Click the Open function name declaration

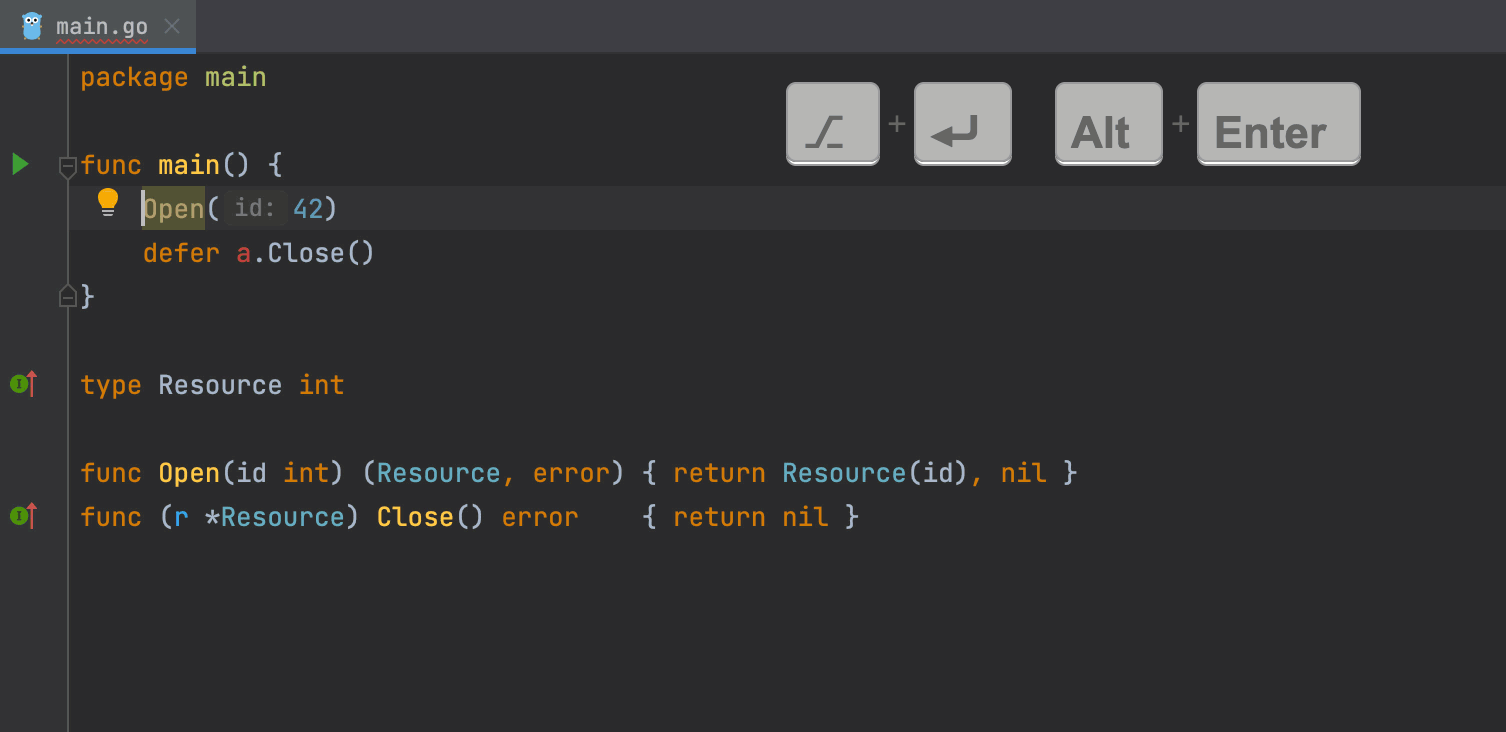tap(189, 473)
